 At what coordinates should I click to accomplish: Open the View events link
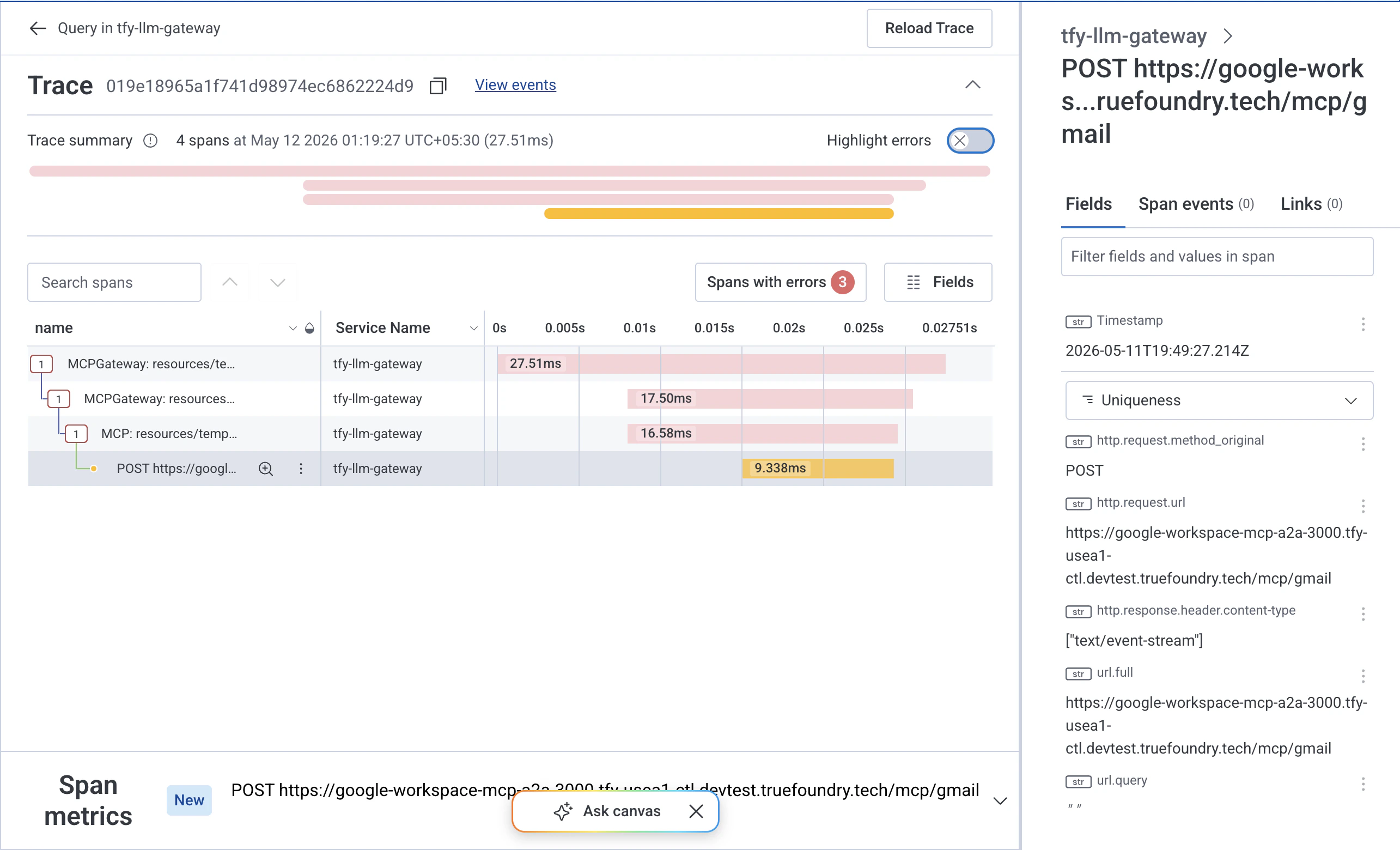[515, 84]
